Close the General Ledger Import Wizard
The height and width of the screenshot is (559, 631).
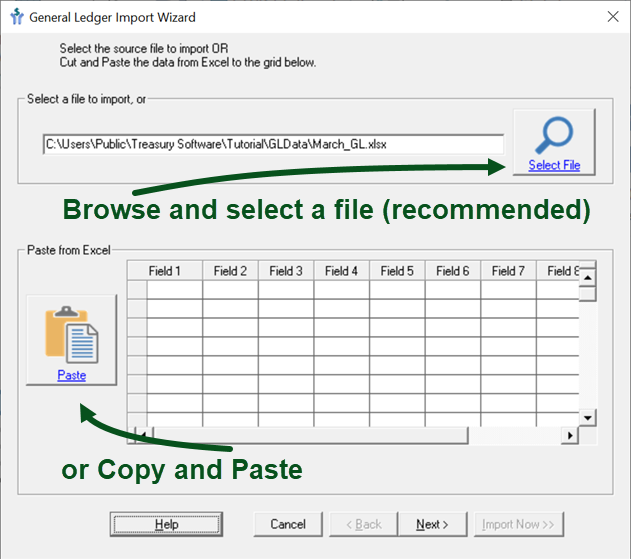pyautogui.click(x=613, y=17)
